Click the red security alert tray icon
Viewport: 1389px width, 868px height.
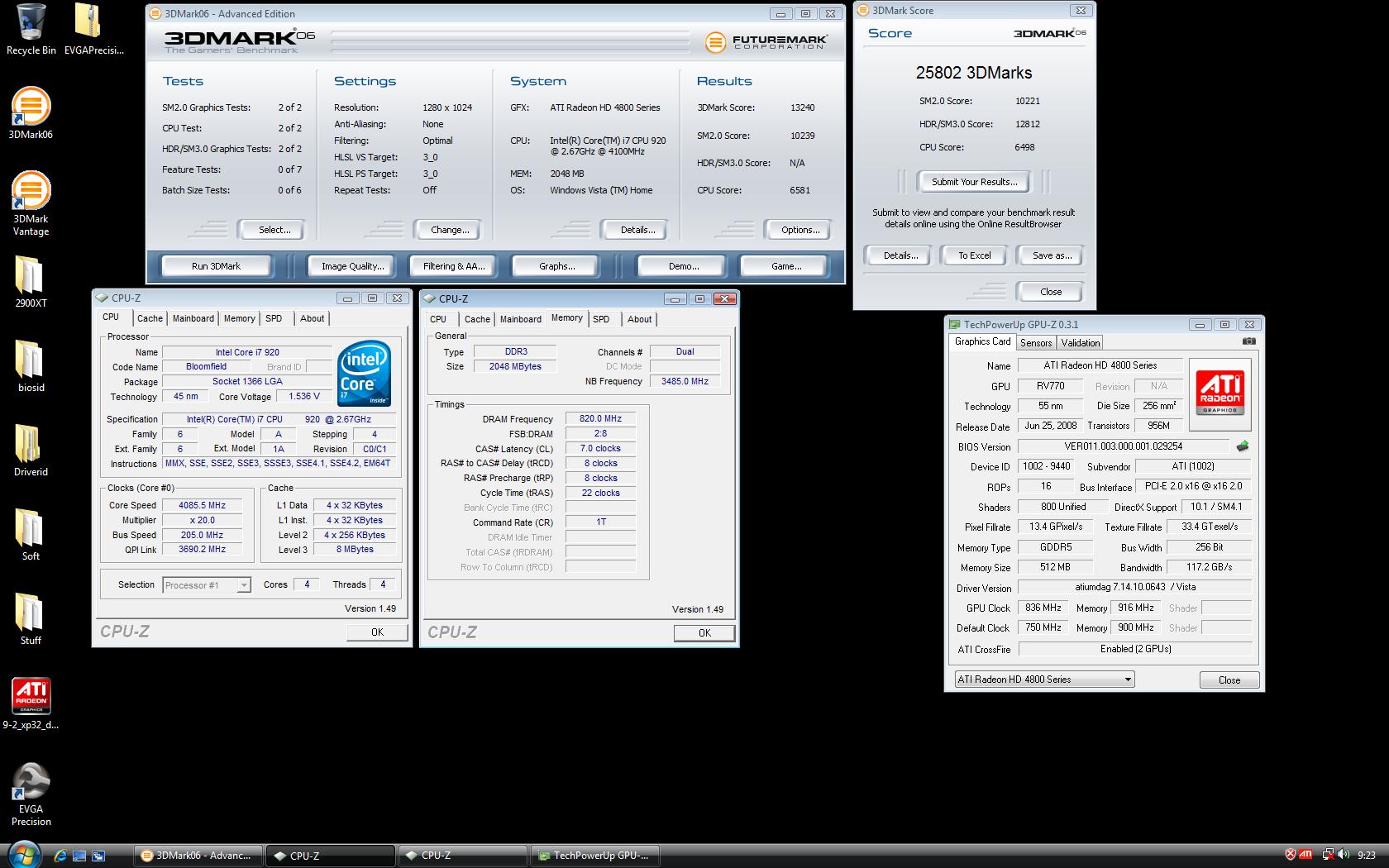[x=1290, y=855]
